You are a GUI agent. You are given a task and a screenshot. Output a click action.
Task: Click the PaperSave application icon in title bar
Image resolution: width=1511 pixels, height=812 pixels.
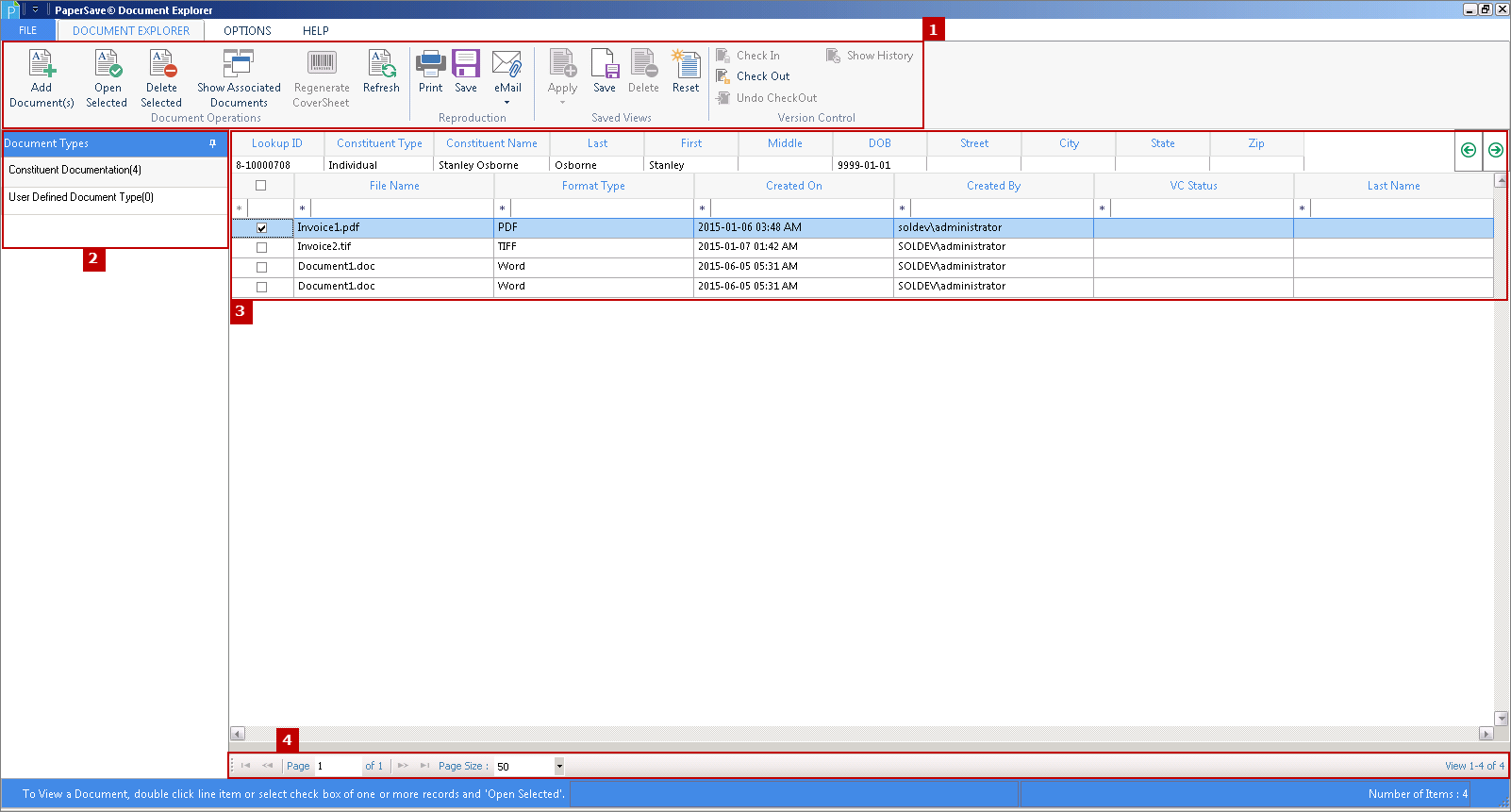pyautogui.click(x=12, y=10)
